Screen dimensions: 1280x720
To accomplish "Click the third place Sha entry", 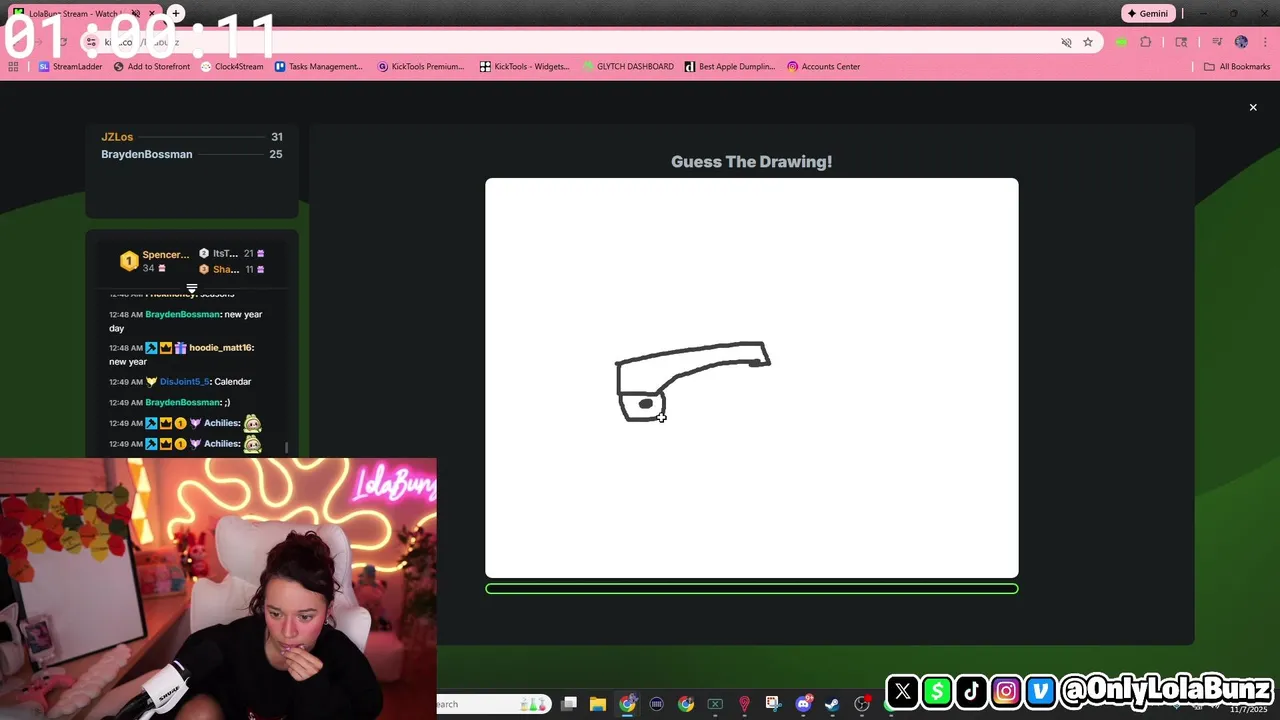I will tap(231, 270).
